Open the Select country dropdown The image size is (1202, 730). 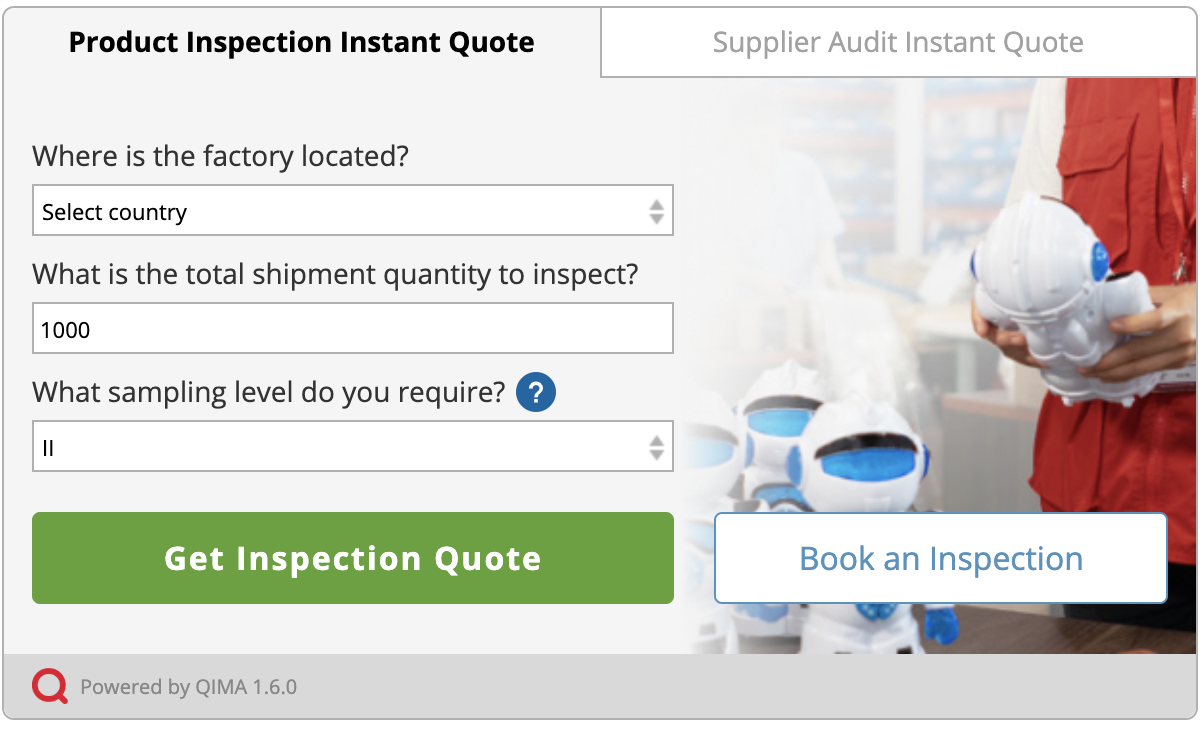(340, 211)
